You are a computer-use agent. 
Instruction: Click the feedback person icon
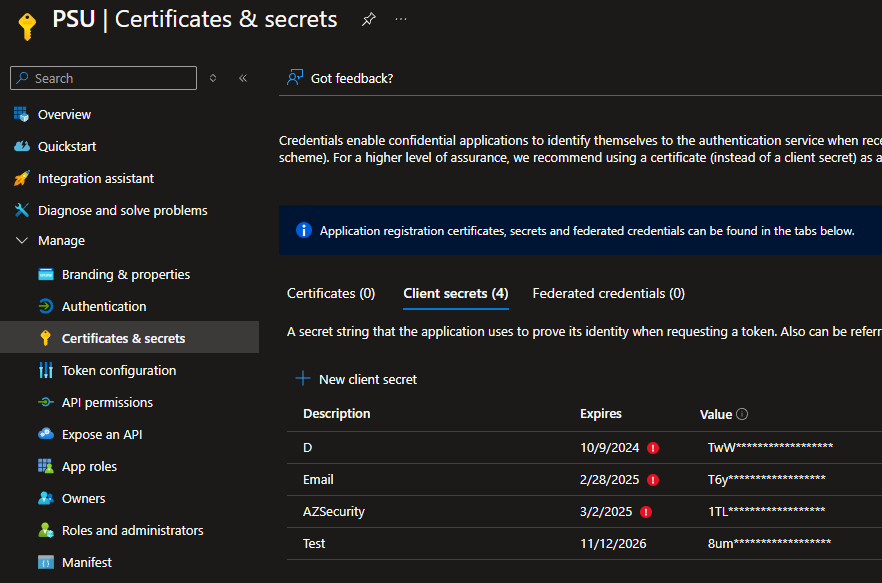coord(295,78)
